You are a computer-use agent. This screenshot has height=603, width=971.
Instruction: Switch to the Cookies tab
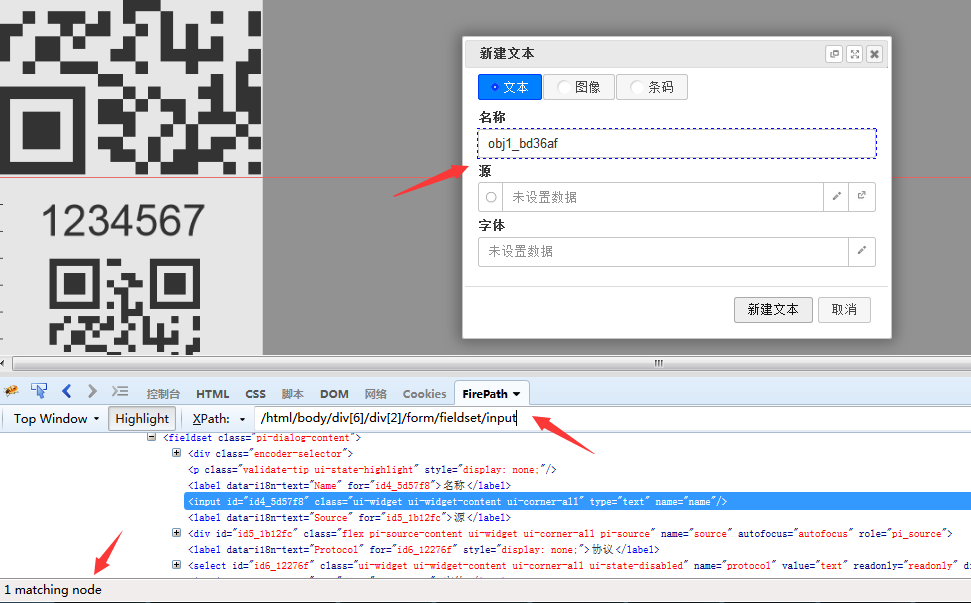point(424,394)
